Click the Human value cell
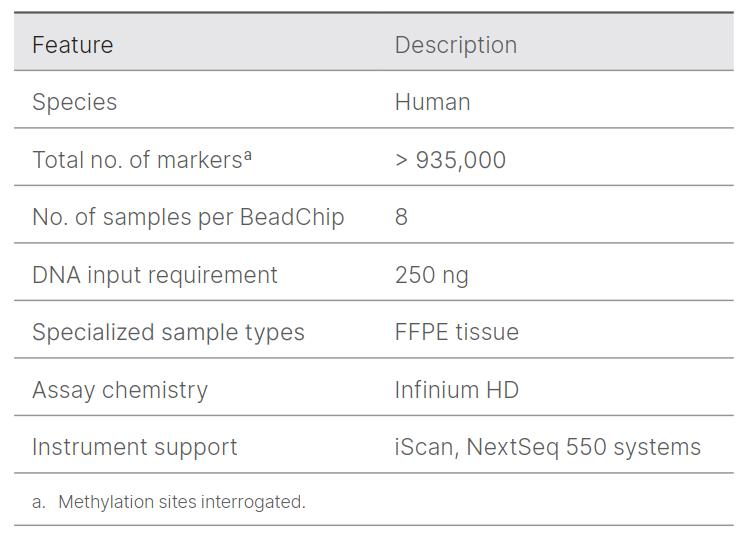Screen dimensions: 745x536 432,102
